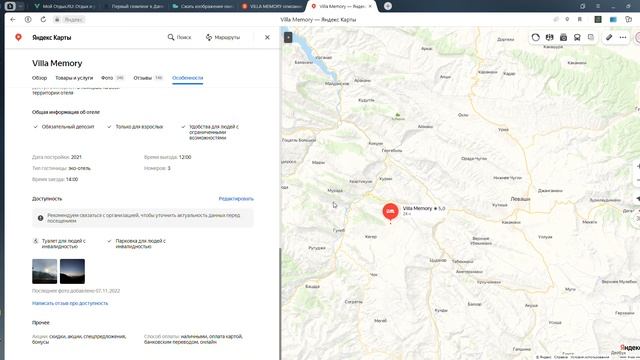Click the Yandex Maps red pin logo
640x360 pixels.
click(x=18, y=37)
